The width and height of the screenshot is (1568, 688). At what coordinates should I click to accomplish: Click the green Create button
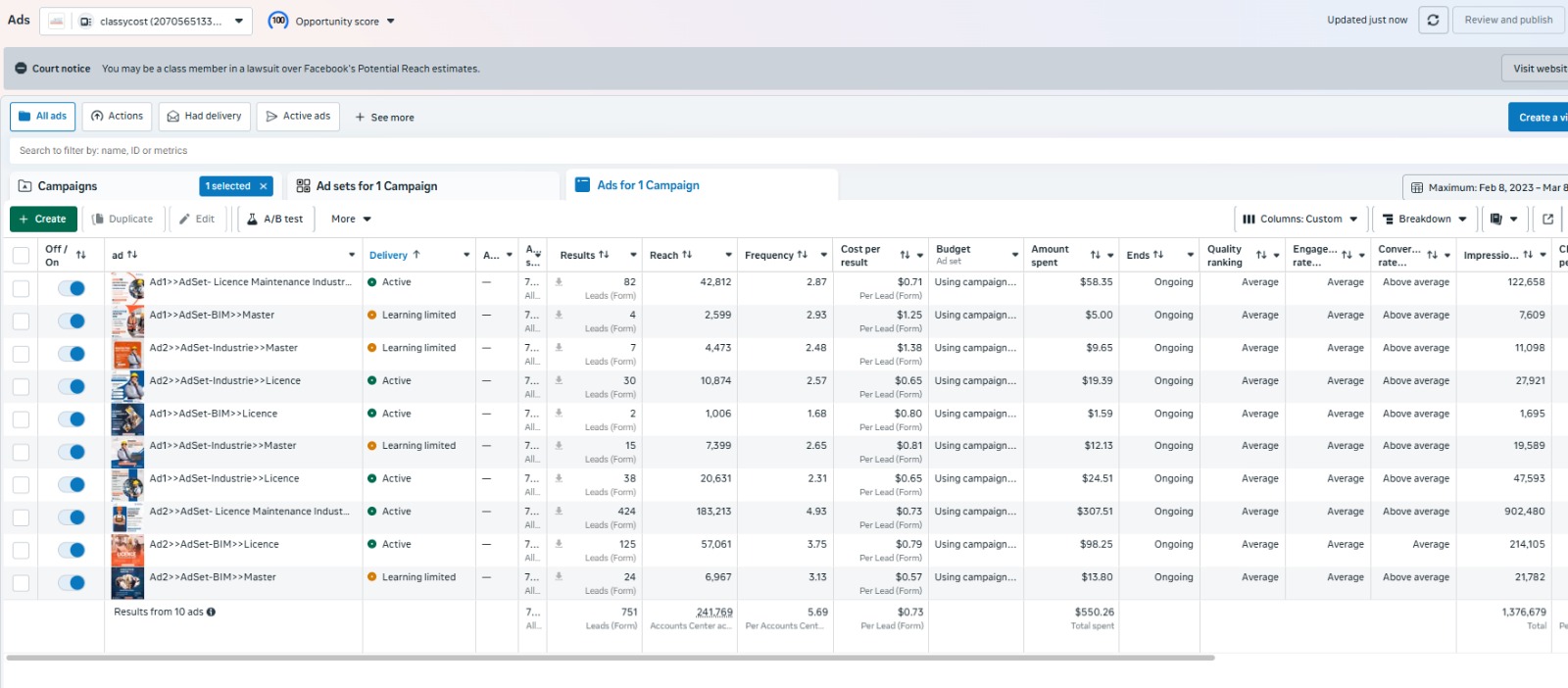pyautogui.click(x=43, y=220)
